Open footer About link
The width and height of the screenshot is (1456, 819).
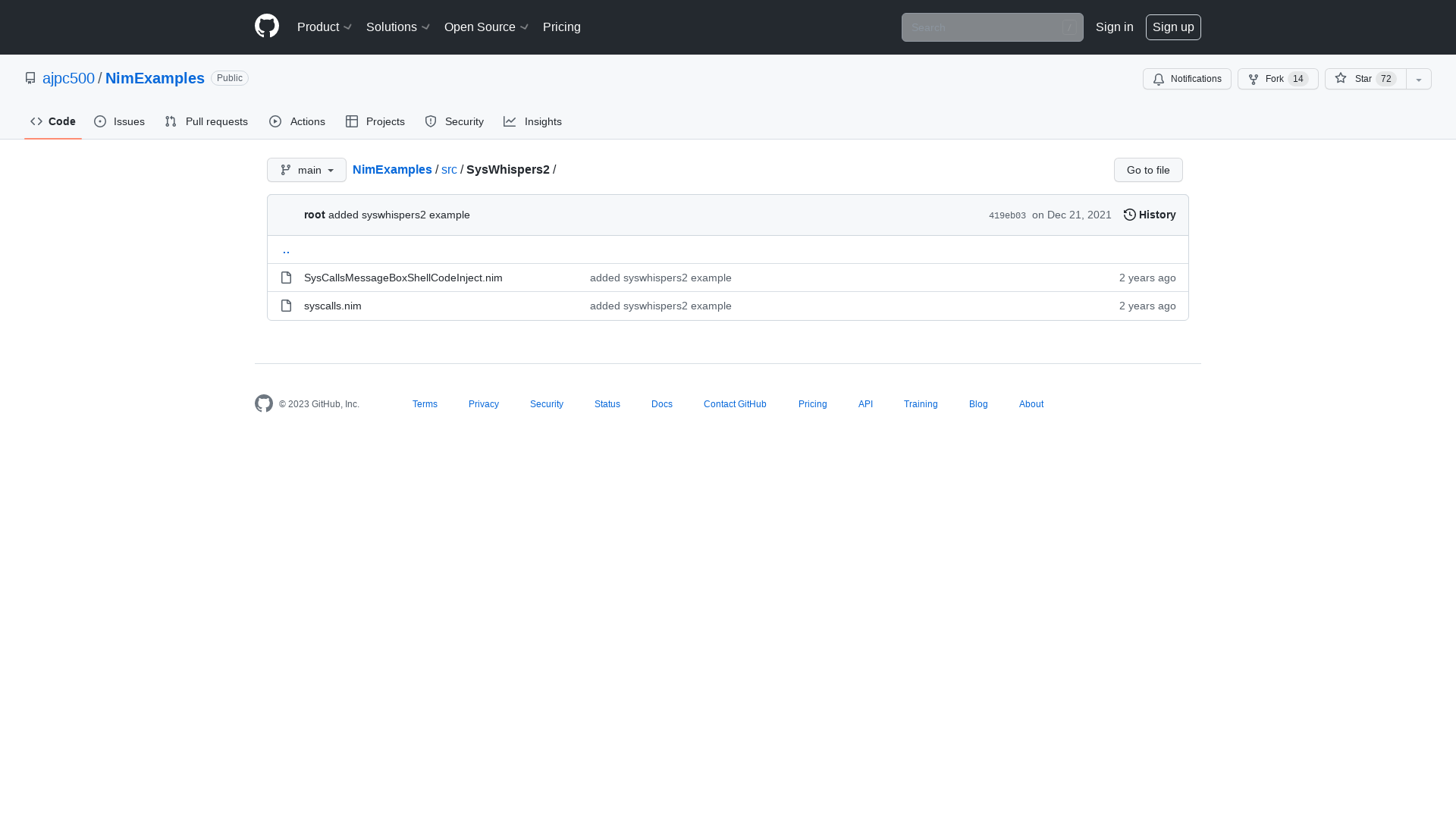click(x=1031, y=404)
